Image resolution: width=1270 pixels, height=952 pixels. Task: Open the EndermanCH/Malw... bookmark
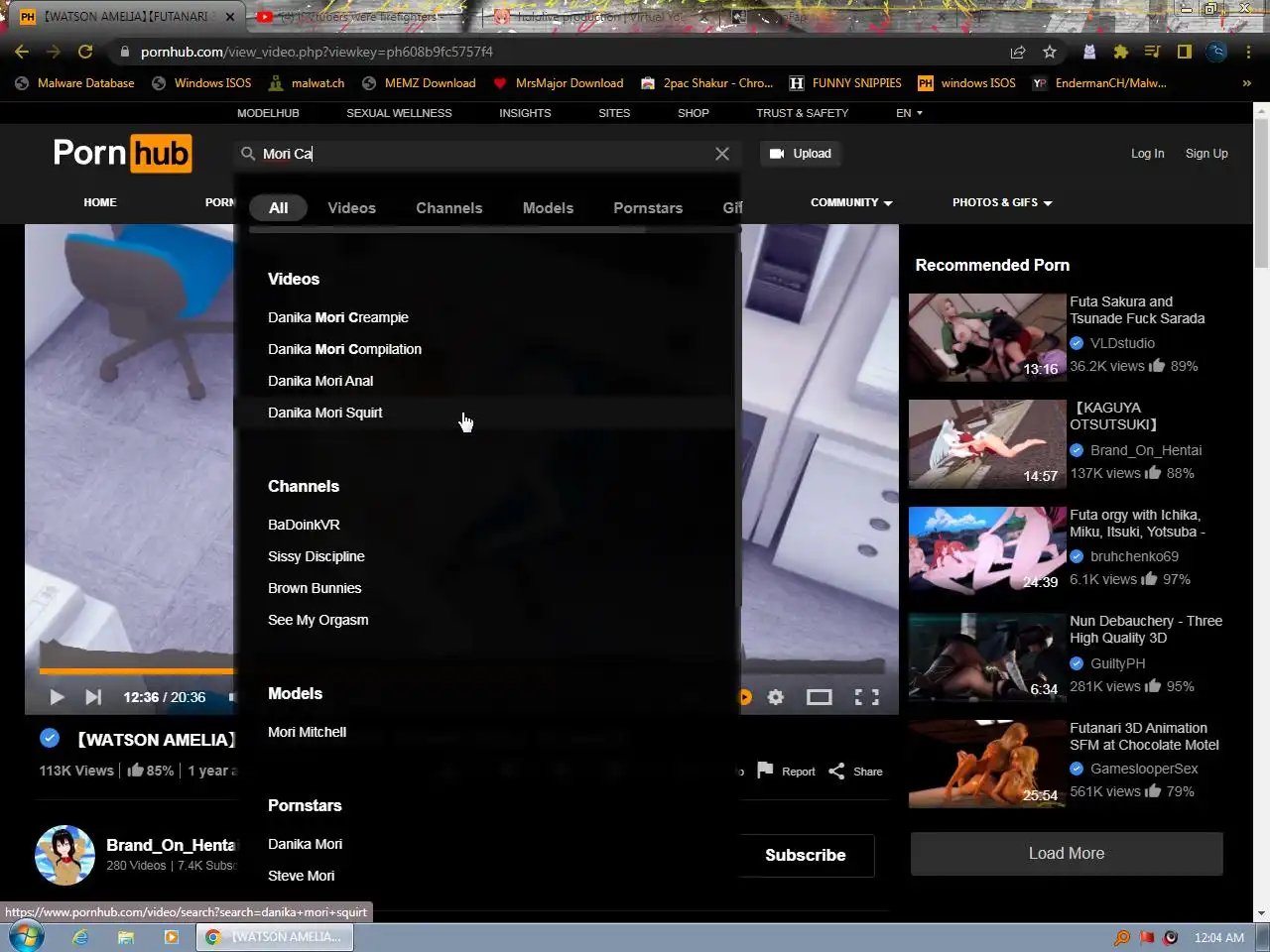point(1099,83)
